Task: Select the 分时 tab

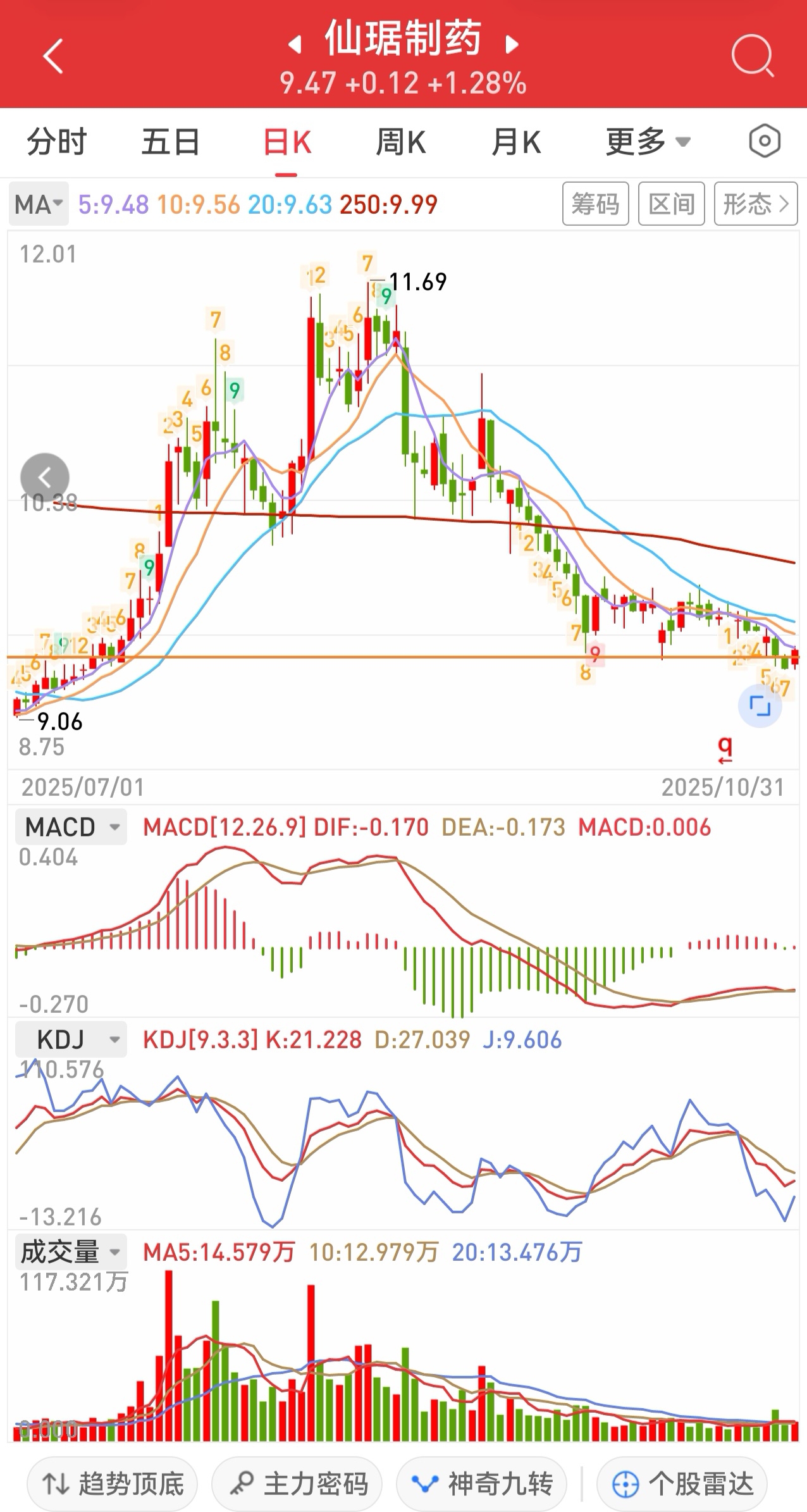Action: tap(56, 142)
